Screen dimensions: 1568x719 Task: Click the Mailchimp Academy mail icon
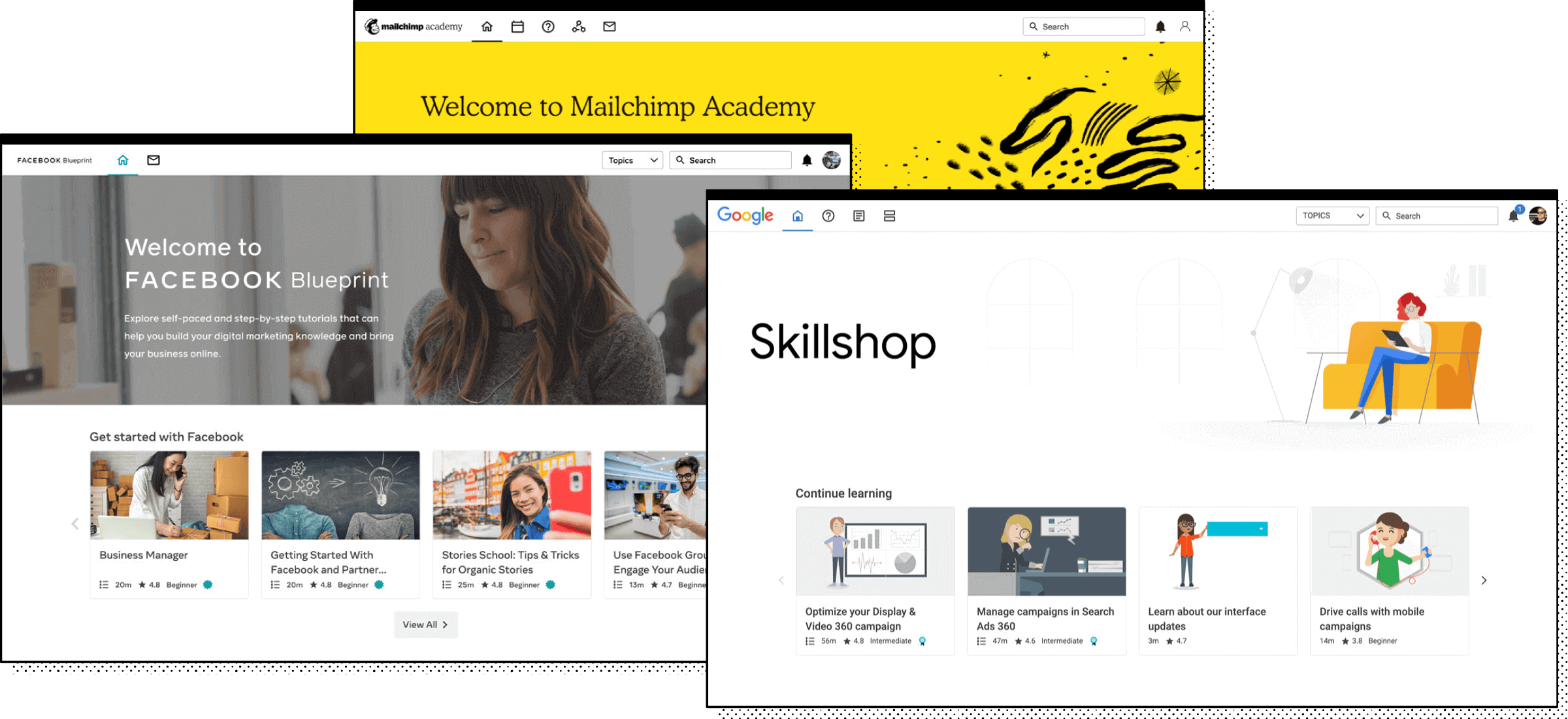point(609,27)
